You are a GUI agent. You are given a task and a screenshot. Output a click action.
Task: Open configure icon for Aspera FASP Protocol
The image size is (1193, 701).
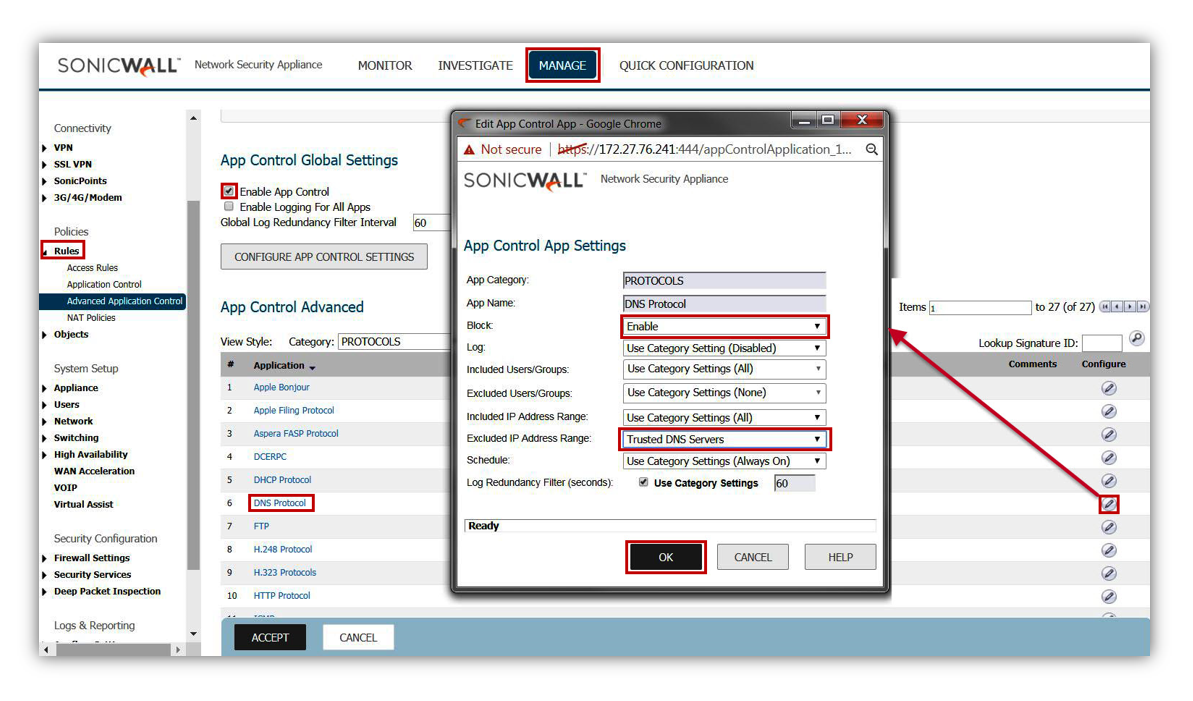click(x=1109, y=435)
